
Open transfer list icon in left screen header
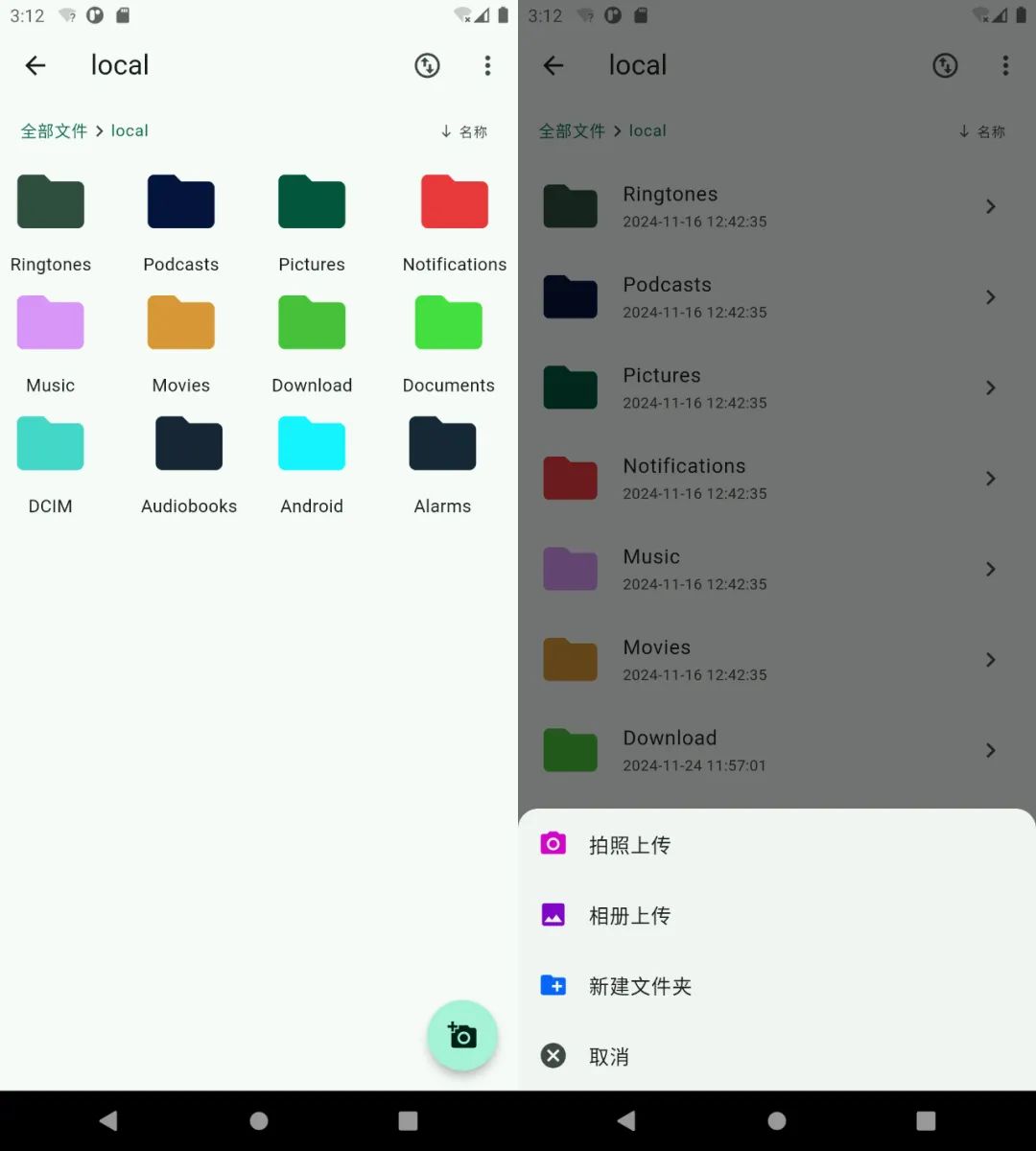click(x=427, y=65)
